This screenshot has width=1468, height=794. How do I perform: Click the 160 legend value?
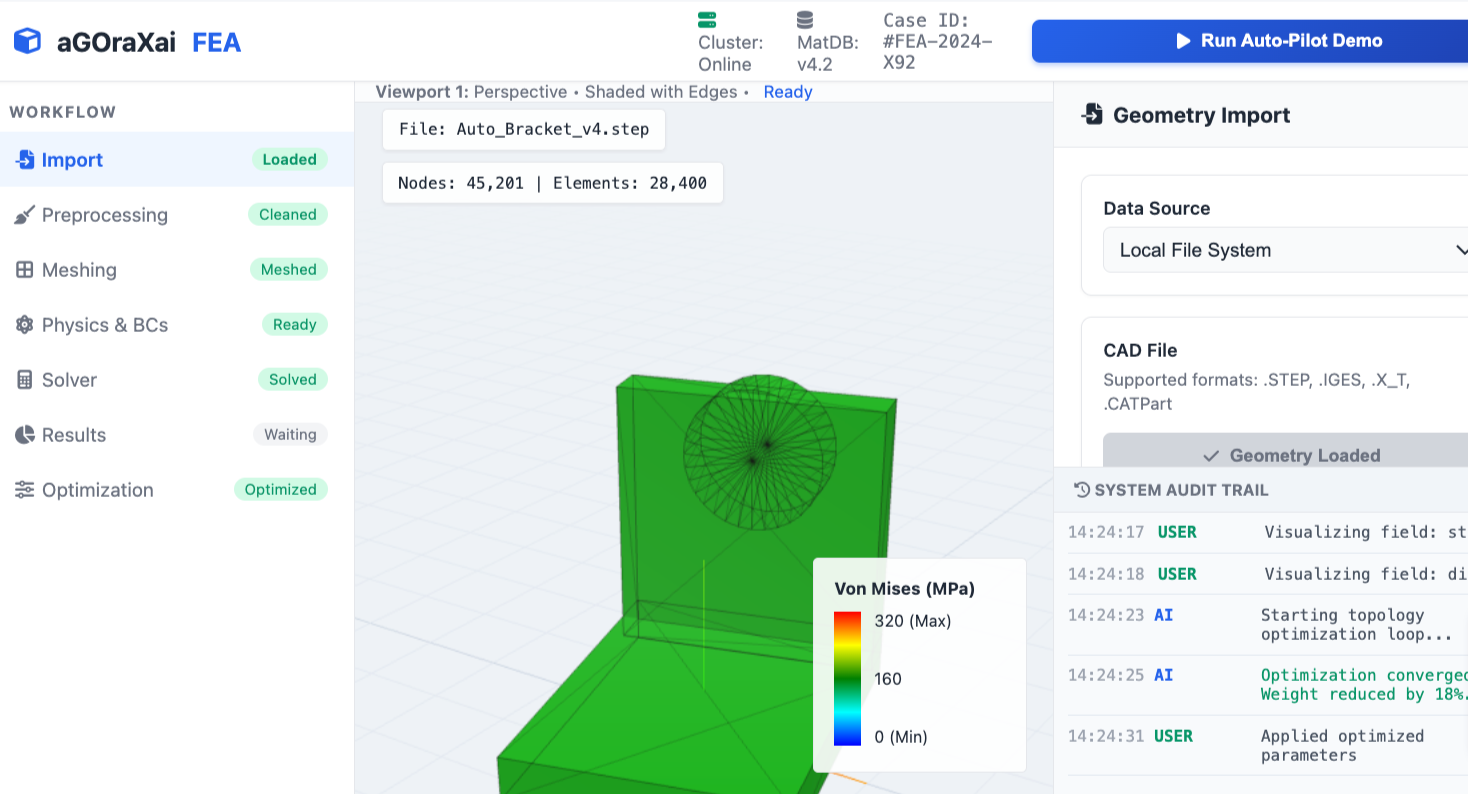[x=888, y=679]
